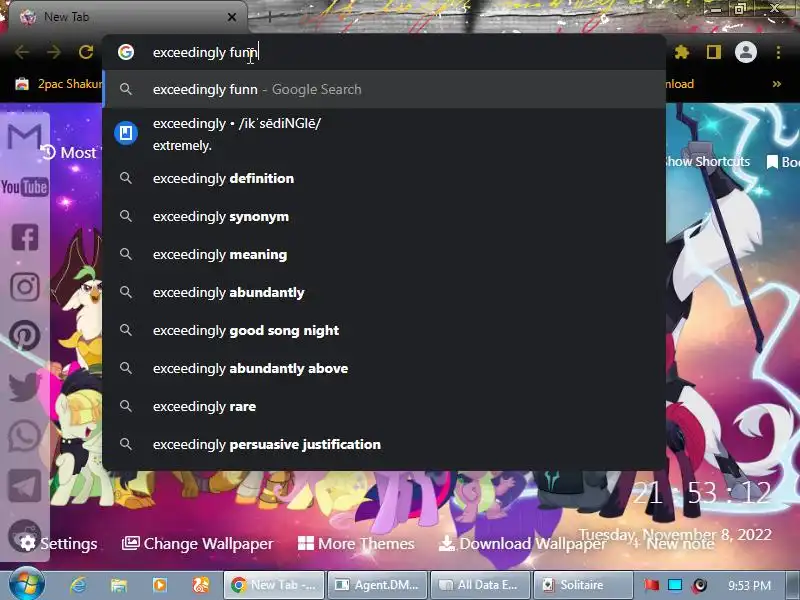Screen dimensions: 800x600
Task: Open Twitter sidebar icon
Action: [24, 386]
